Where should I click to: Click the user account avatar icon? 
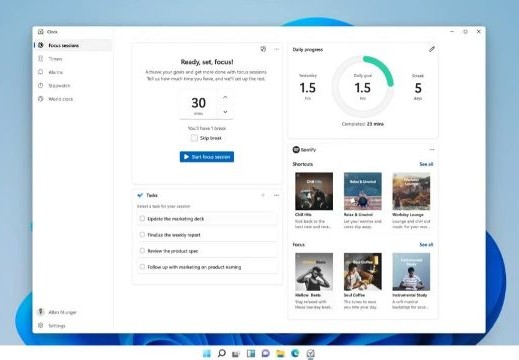[41, 312]
